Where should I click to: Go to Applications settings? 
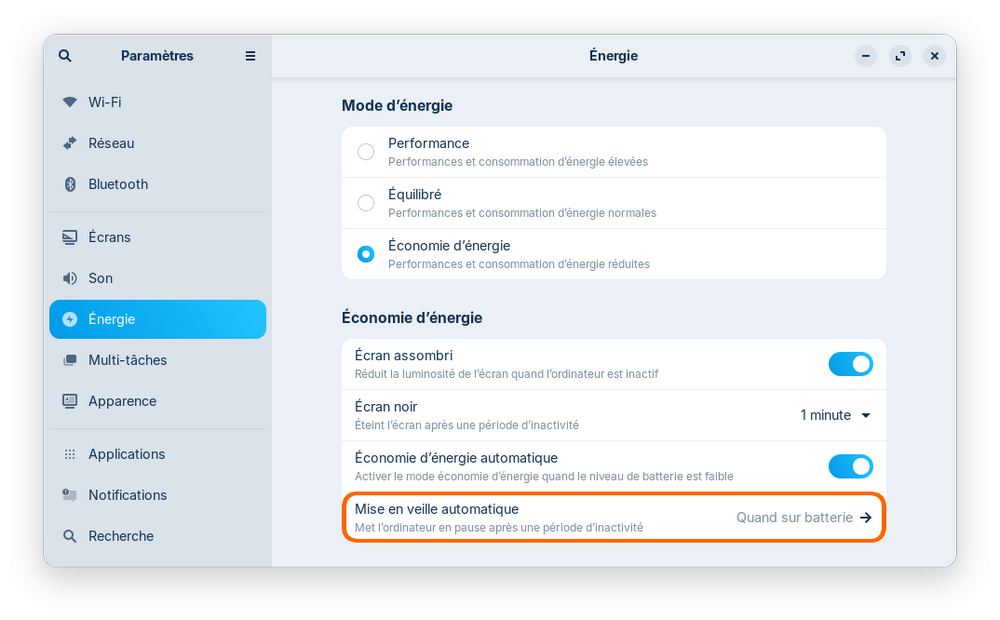coord(126,454)
